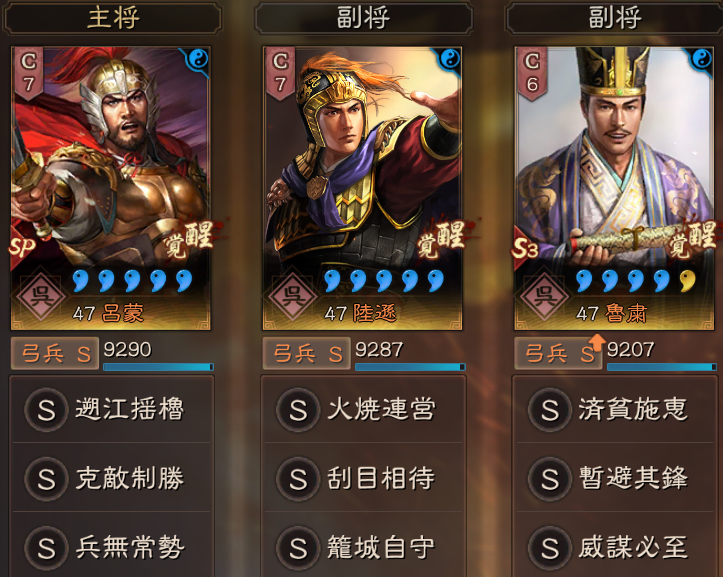Click the 魯粛 general portrait card
723x577 pixels.
click(614, 188)
